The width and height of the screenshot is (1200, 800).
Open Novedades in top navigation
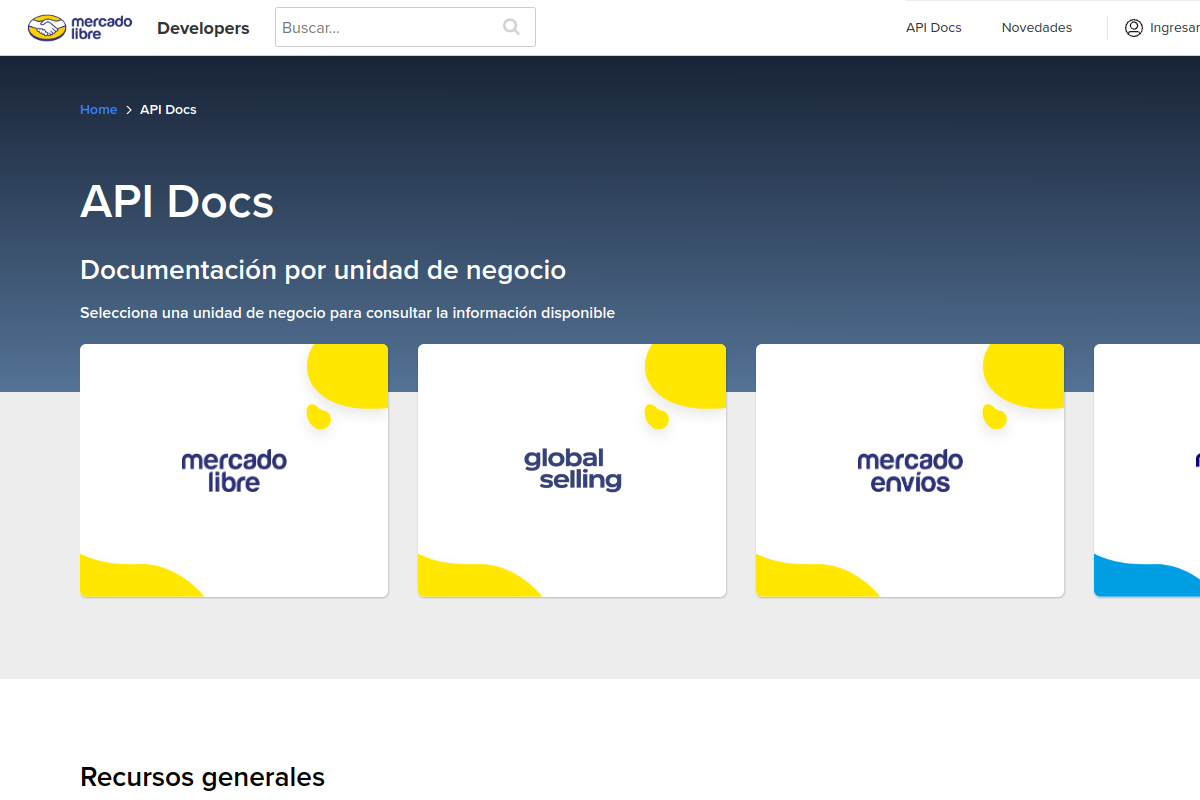tap(1037, 28)
